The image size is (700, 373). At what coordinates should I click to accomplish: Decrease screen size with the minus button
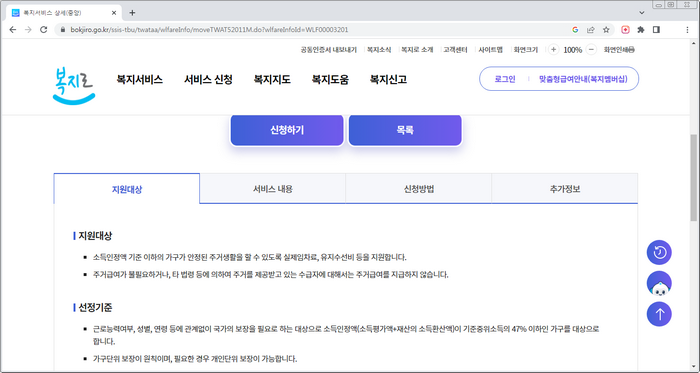[591, 50]
